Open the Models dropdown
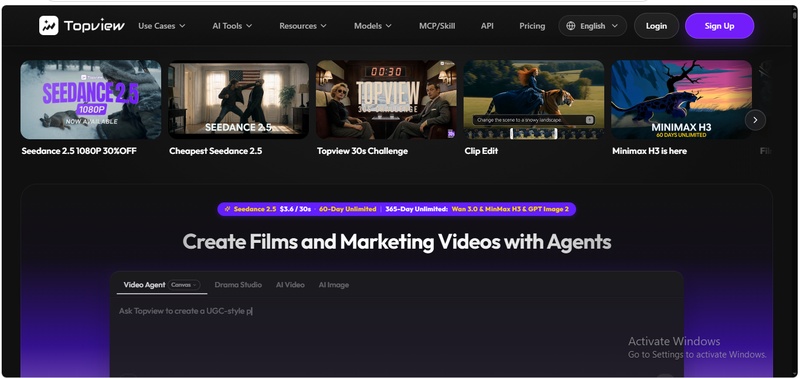This screenshot has width=800, height=378. pyautogui.click(x=372, y=26)
